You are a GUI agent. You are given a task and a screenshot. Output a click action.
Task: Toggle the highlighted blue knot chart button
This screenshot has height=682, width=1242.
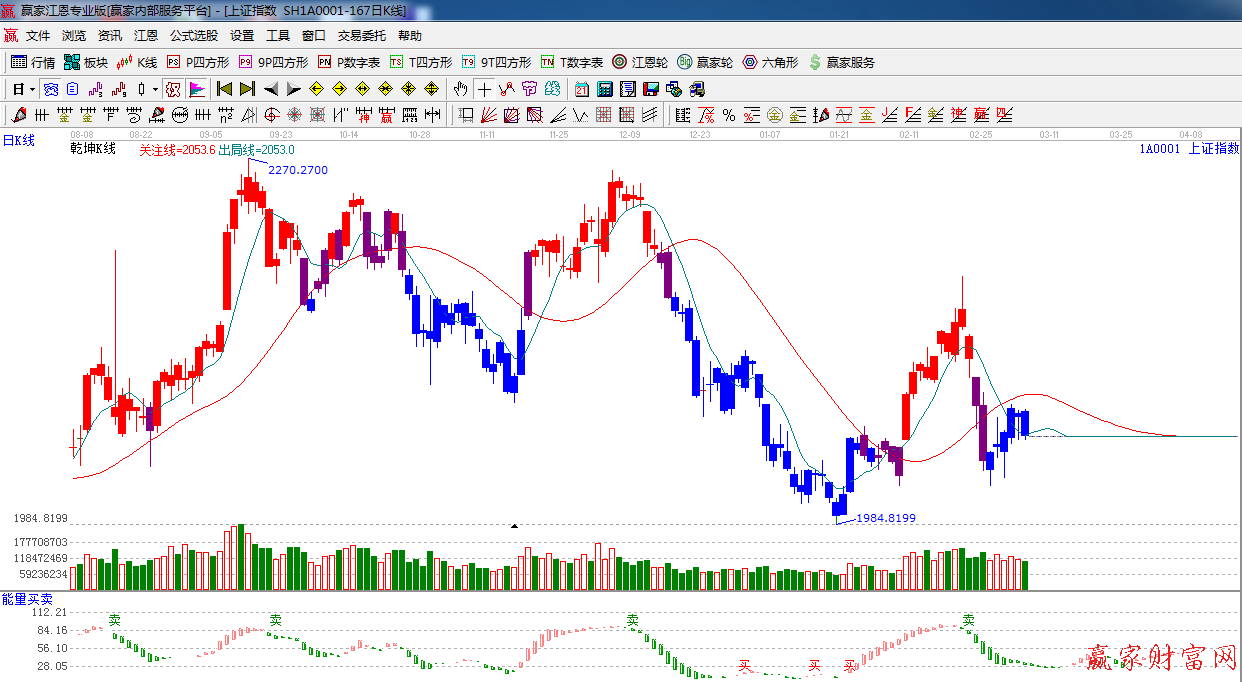[50, 89]
